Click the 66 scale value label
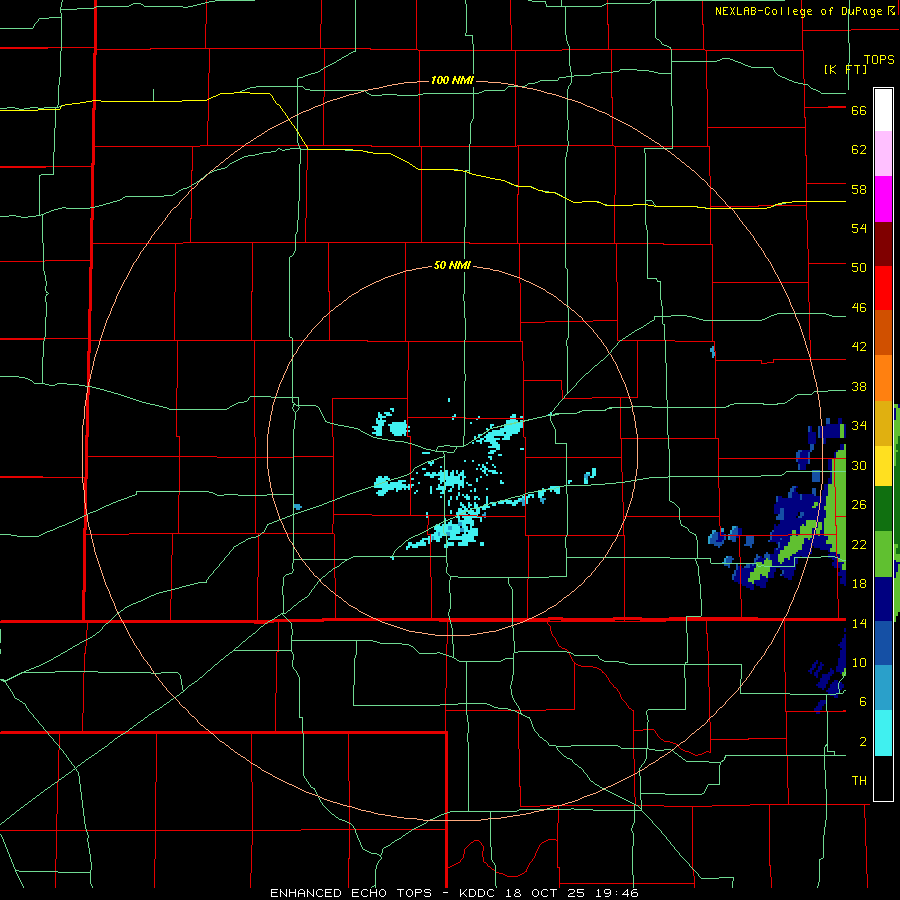 pos(859,110)
